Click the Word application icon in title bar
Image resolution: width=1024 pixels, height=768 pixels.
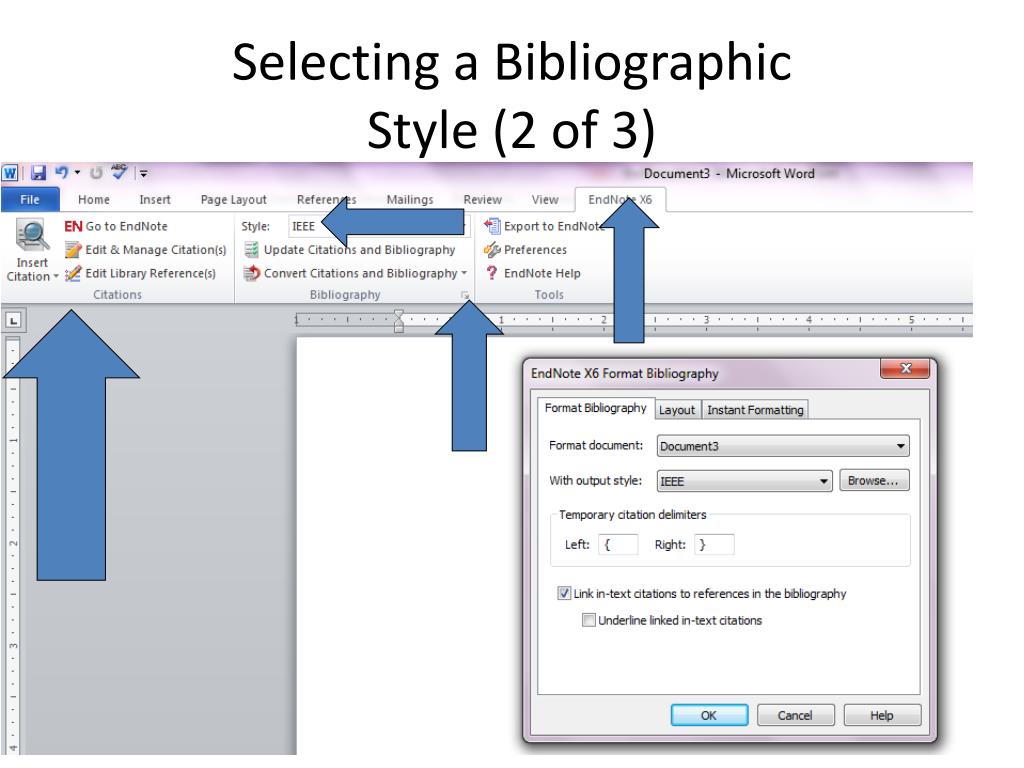(x=10, y=173)
